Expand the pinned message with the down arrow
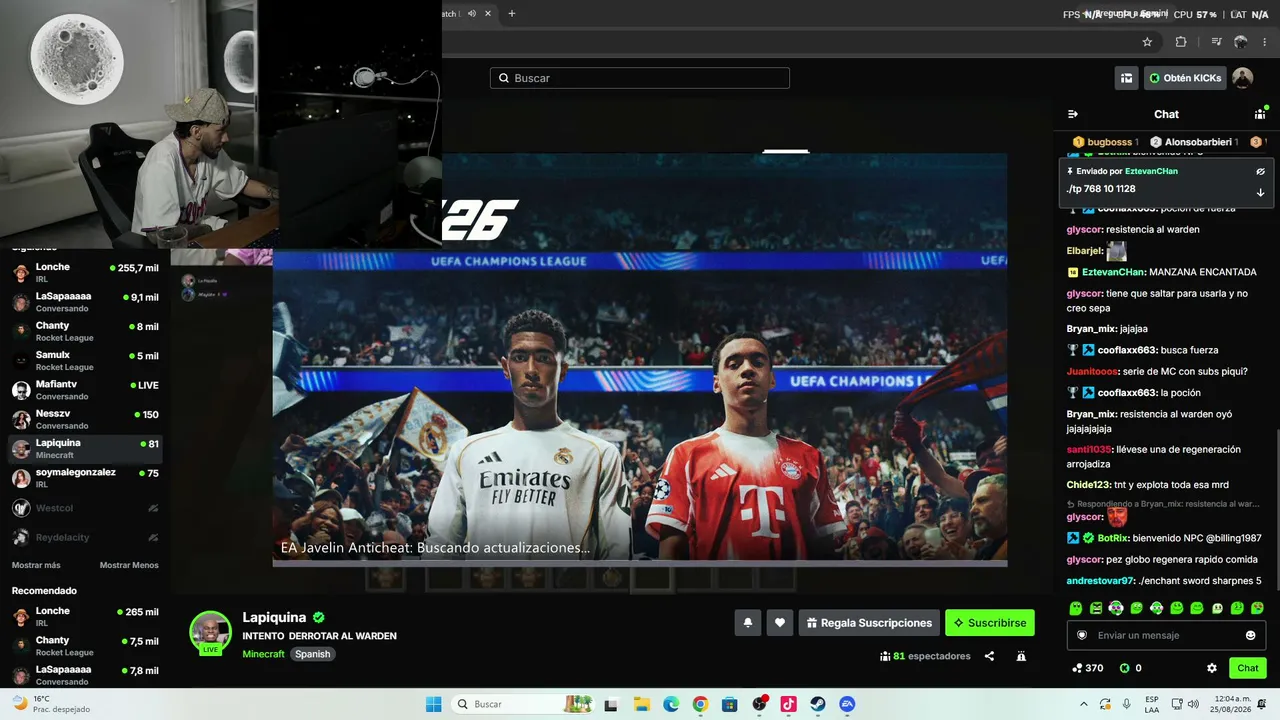The width and height of the screenshot is (1280, 720). coord(1260,192)
